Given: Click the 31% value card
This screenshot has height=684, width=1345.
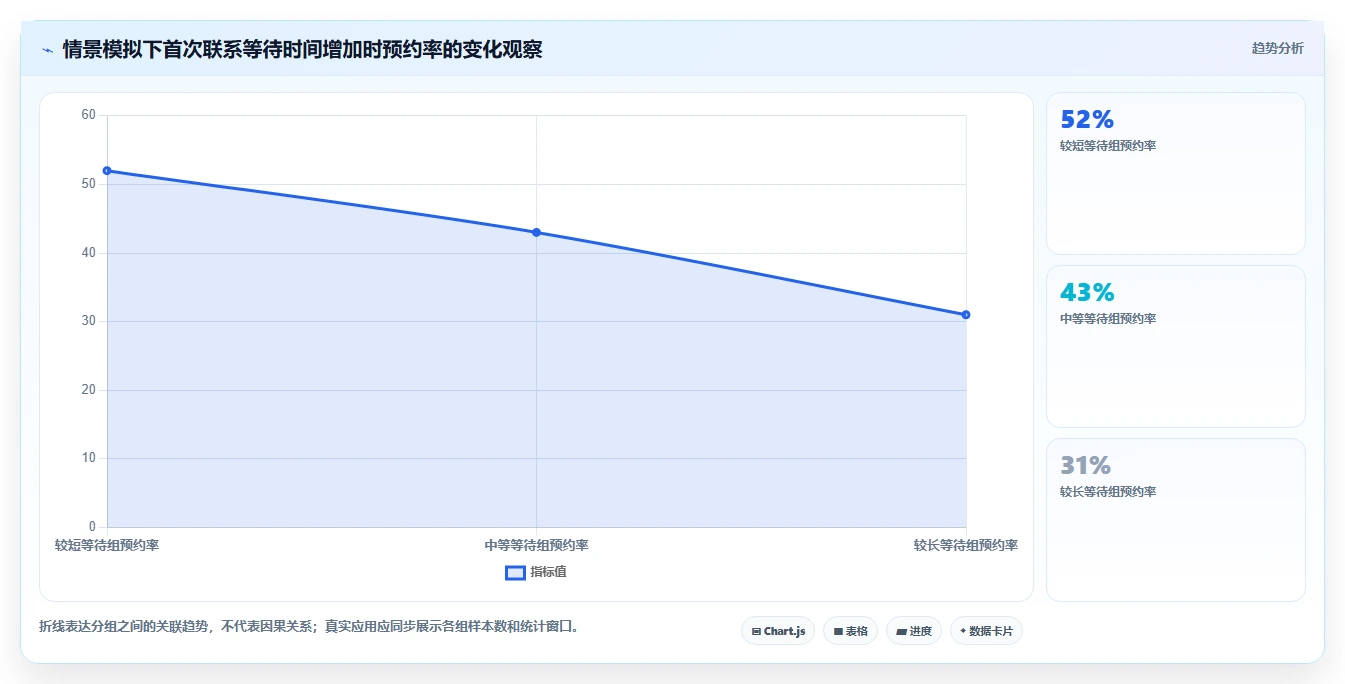Looking at the screenshot, I should coord(1175,520).
